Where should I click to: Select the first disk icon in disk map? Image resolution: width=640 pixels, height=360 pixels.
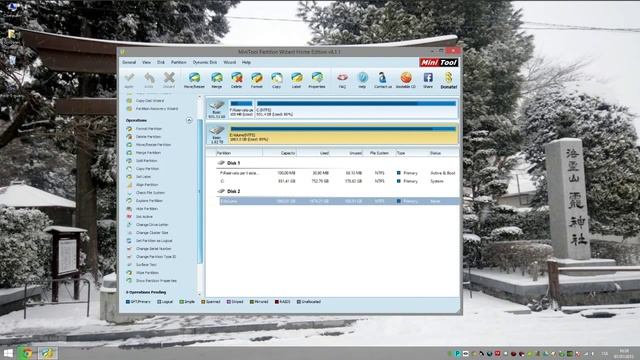217,109
